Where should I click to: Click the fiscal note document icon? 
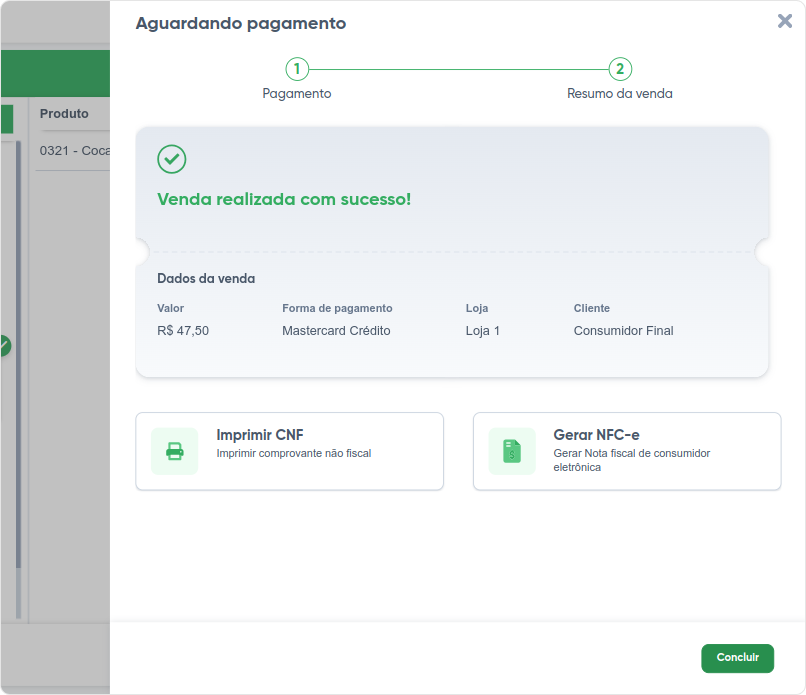[512, 451]
